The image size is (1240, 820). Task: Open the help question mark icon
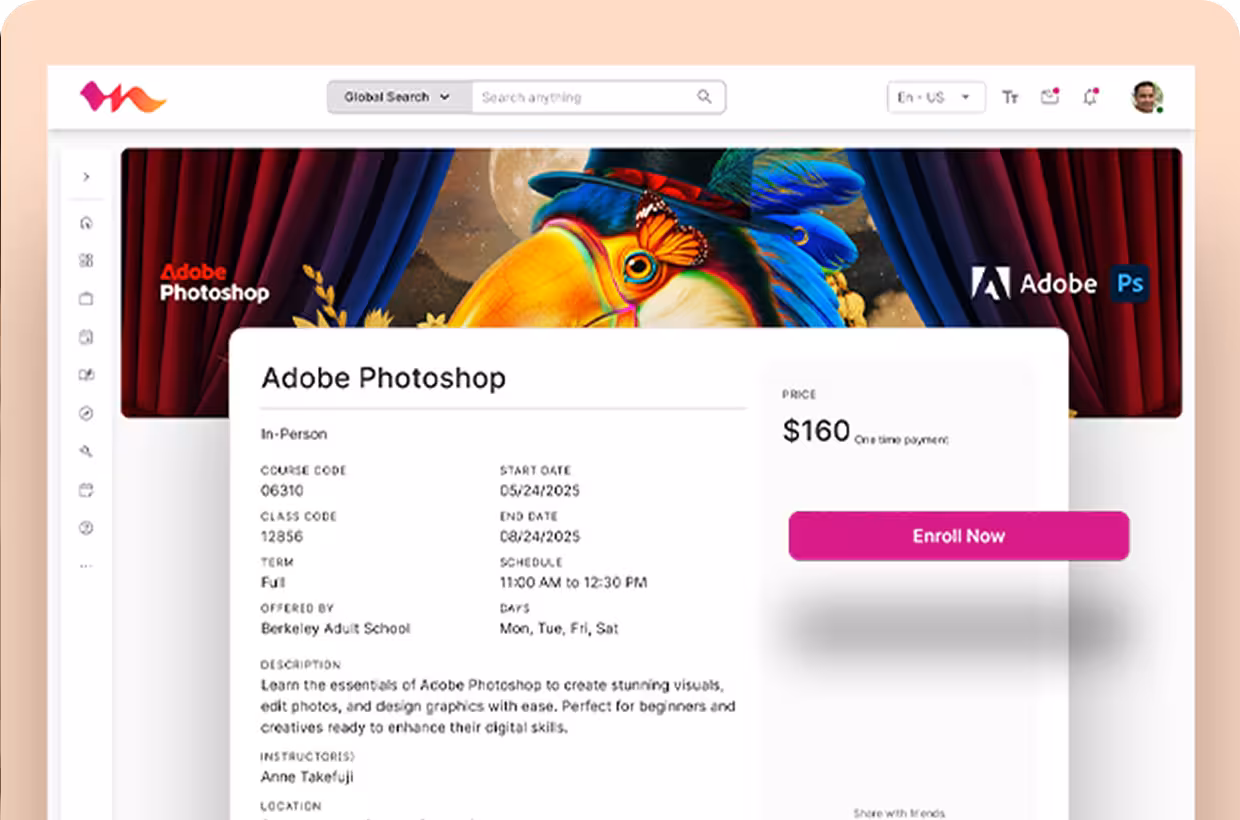[86, 528]
